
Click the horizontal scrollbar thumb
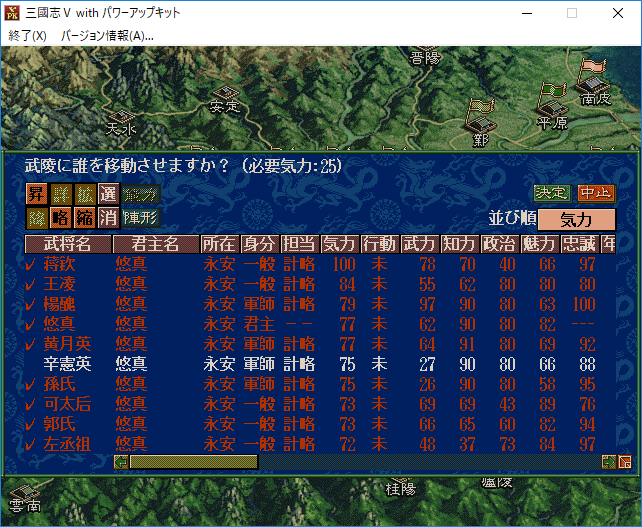click(x=193, y=461)
